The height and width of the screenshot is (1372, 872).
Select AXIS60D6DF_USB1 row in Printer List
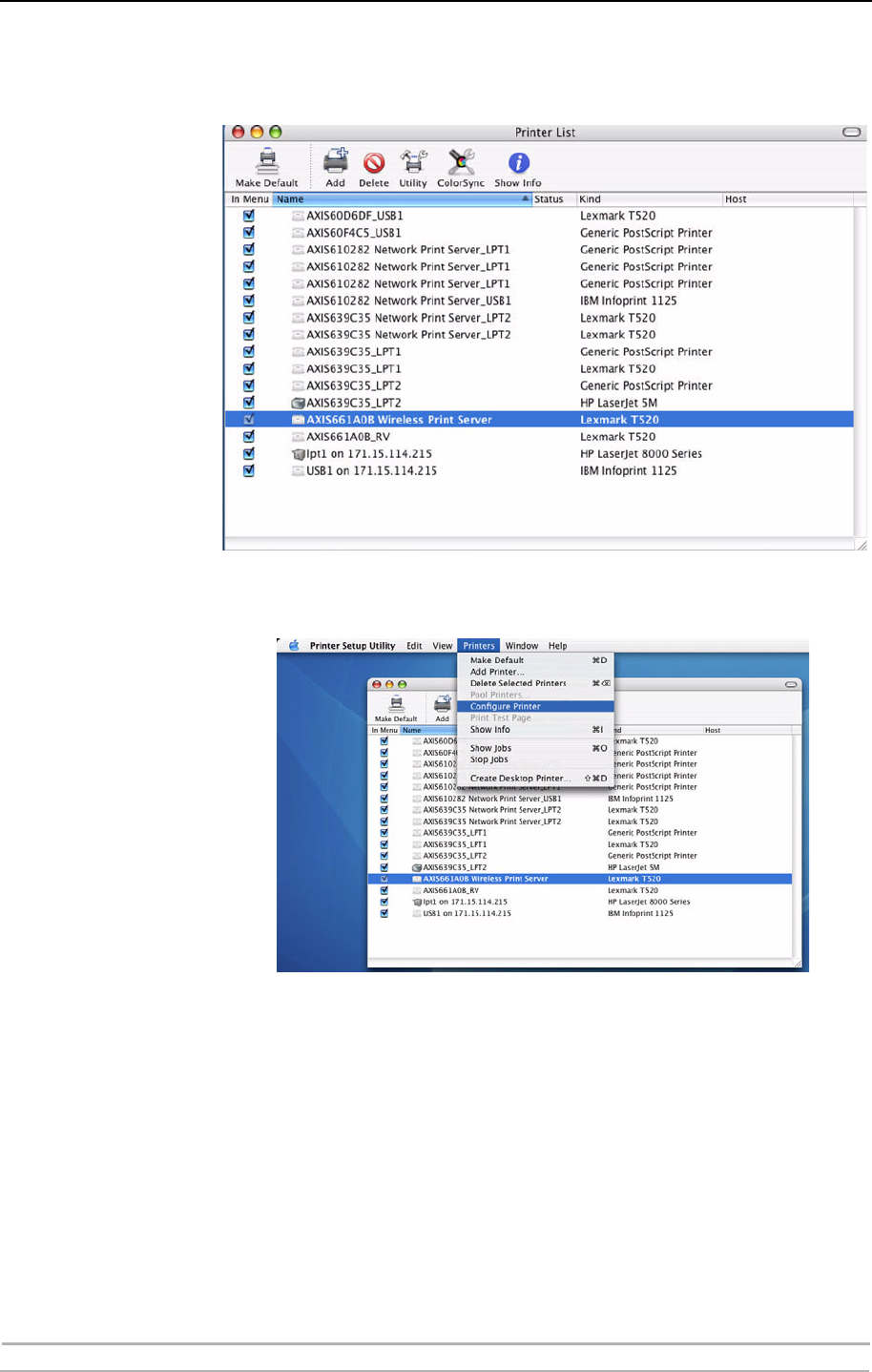539,216
